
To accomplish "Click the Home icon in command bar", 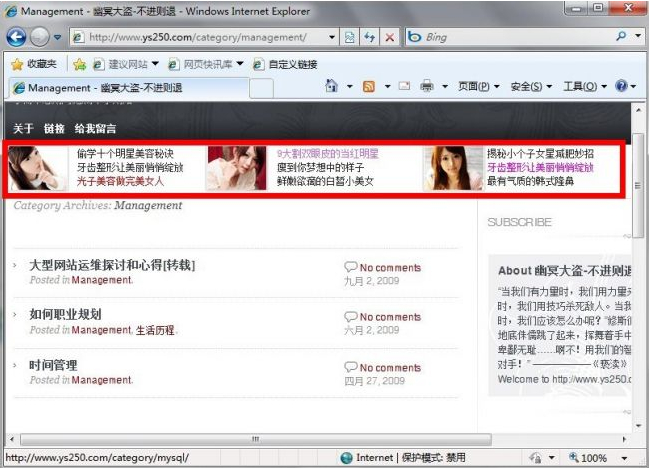I will [x=332, y=87].
